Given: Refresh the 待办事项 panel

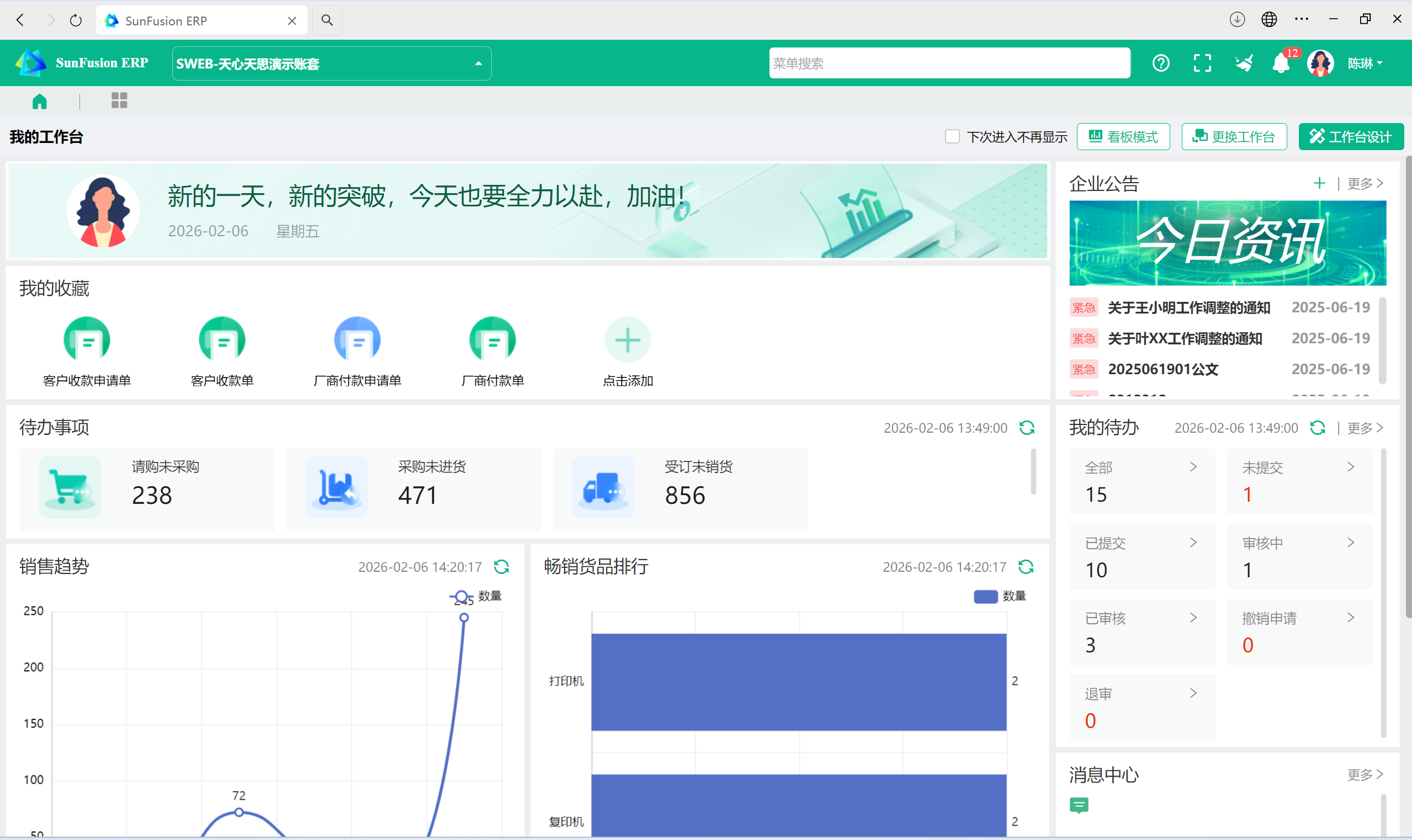Looking at the screenshot, I should coord(1027,427).
